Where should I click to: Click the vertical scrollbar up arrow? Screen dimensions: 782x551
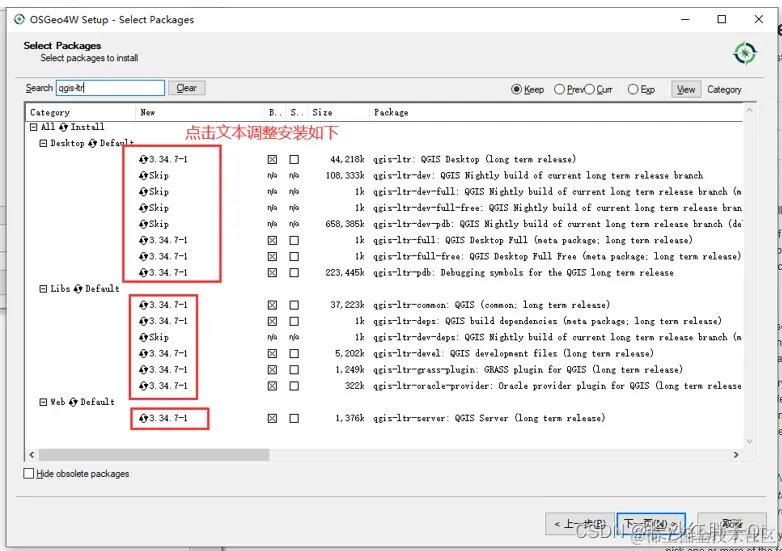(749, 110)
